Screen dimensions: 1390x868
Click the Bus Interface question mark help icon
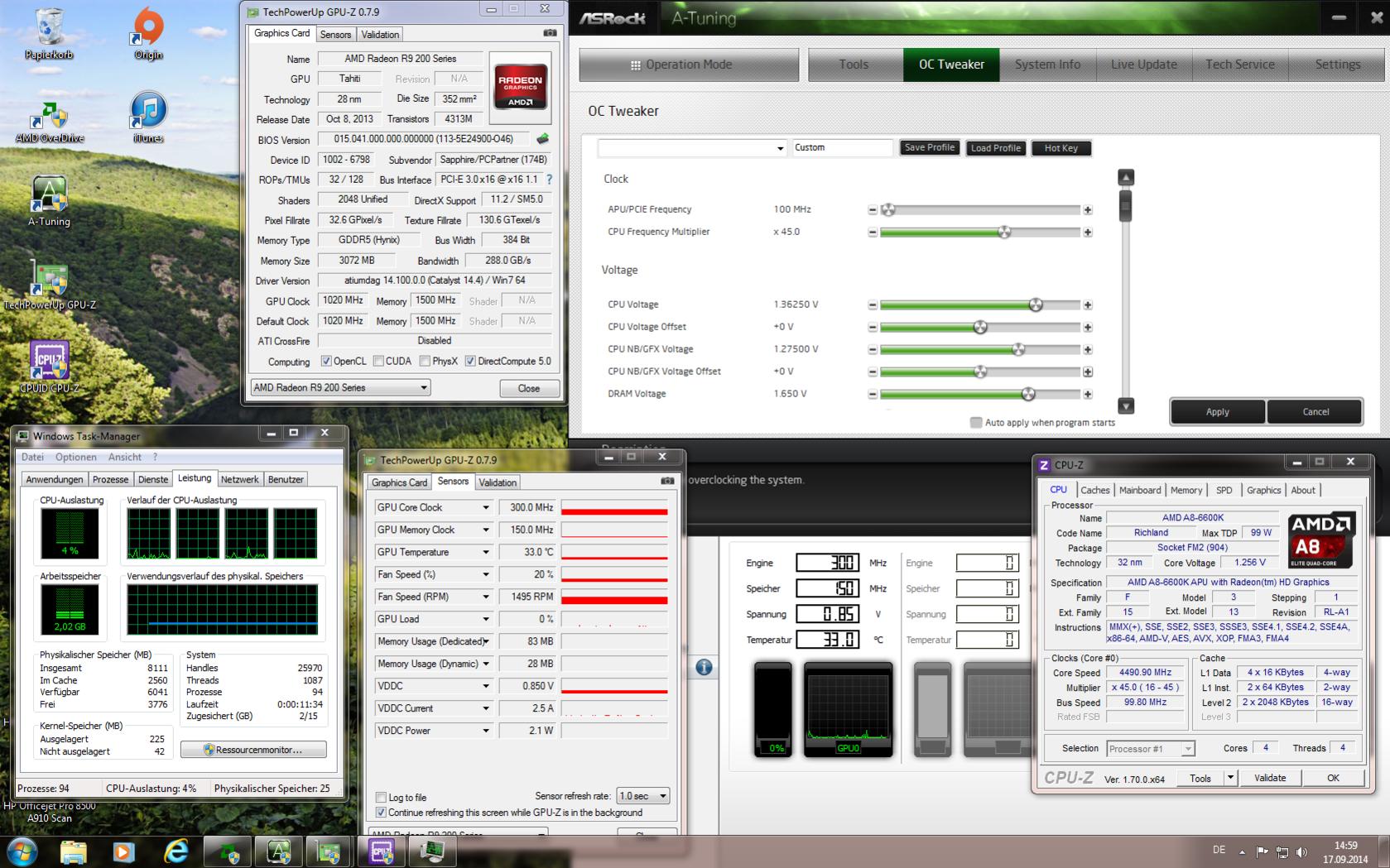549,179
